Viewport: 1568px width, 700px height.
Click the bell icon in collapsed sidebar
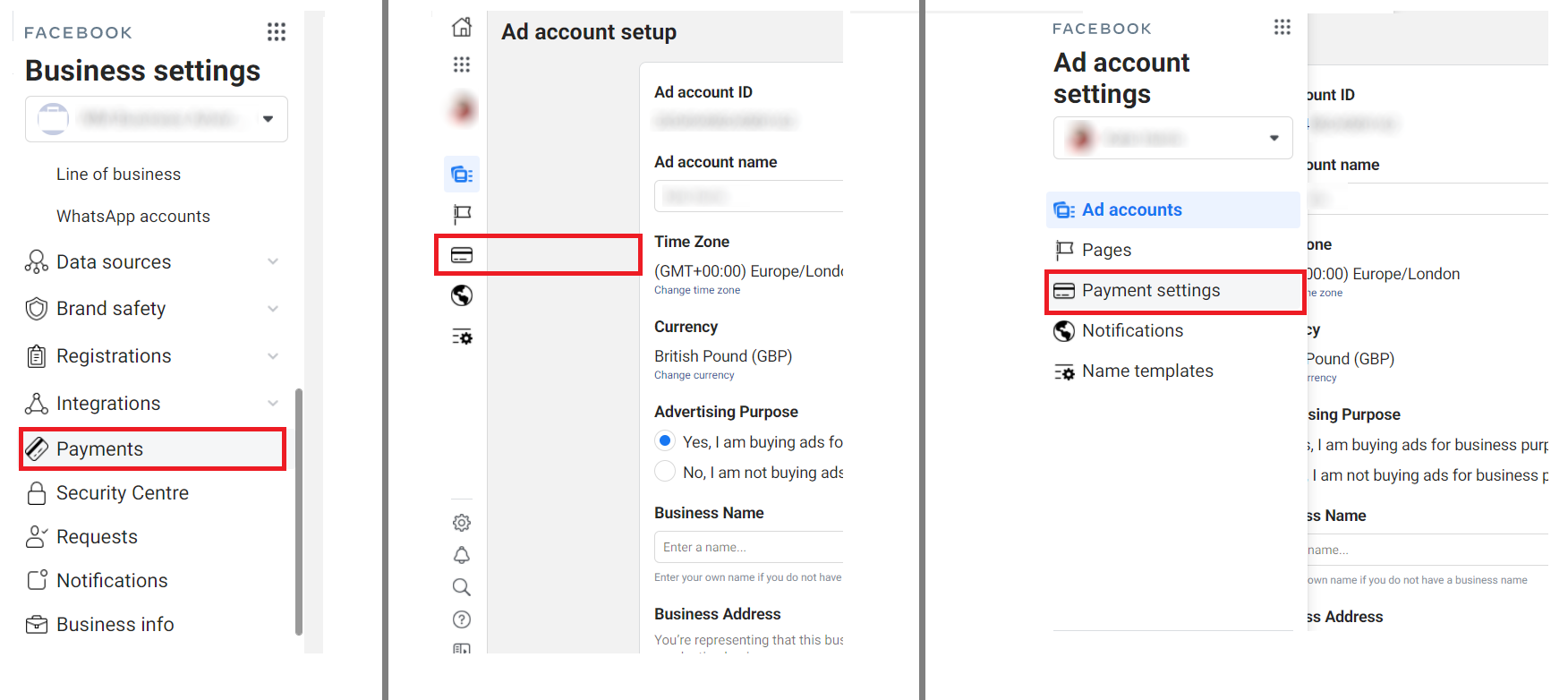462,555
